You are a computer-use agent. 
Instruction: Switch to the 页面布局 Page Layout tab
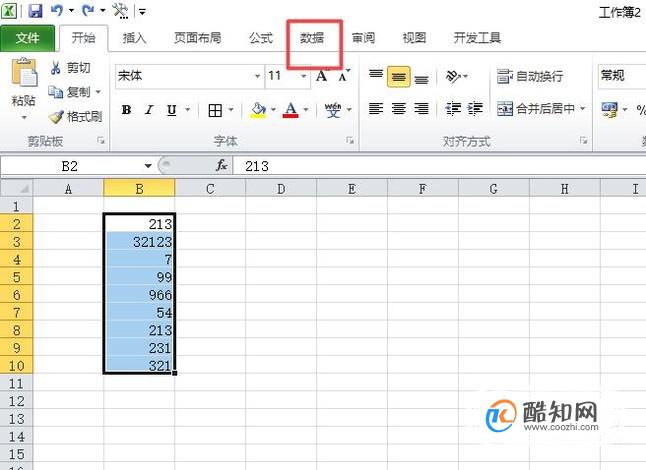click(197, 38)
